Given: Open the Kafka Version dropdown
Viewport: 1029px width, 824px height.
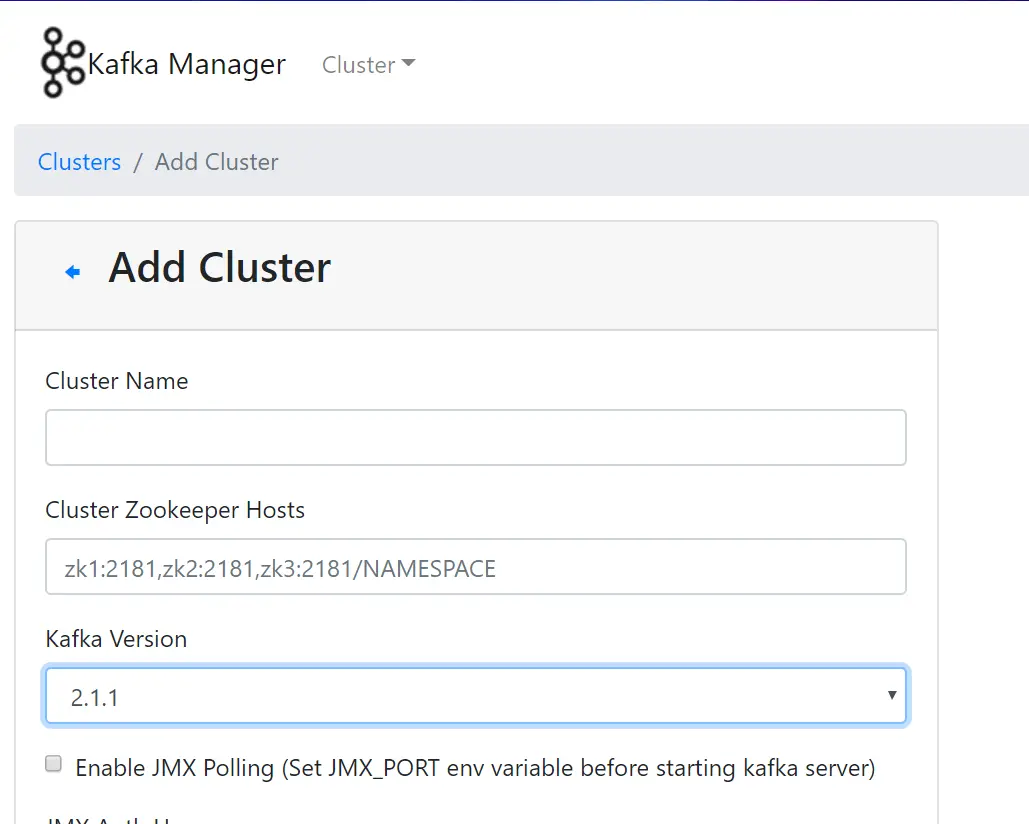Looking at the screenshot, I should point(475,695).
